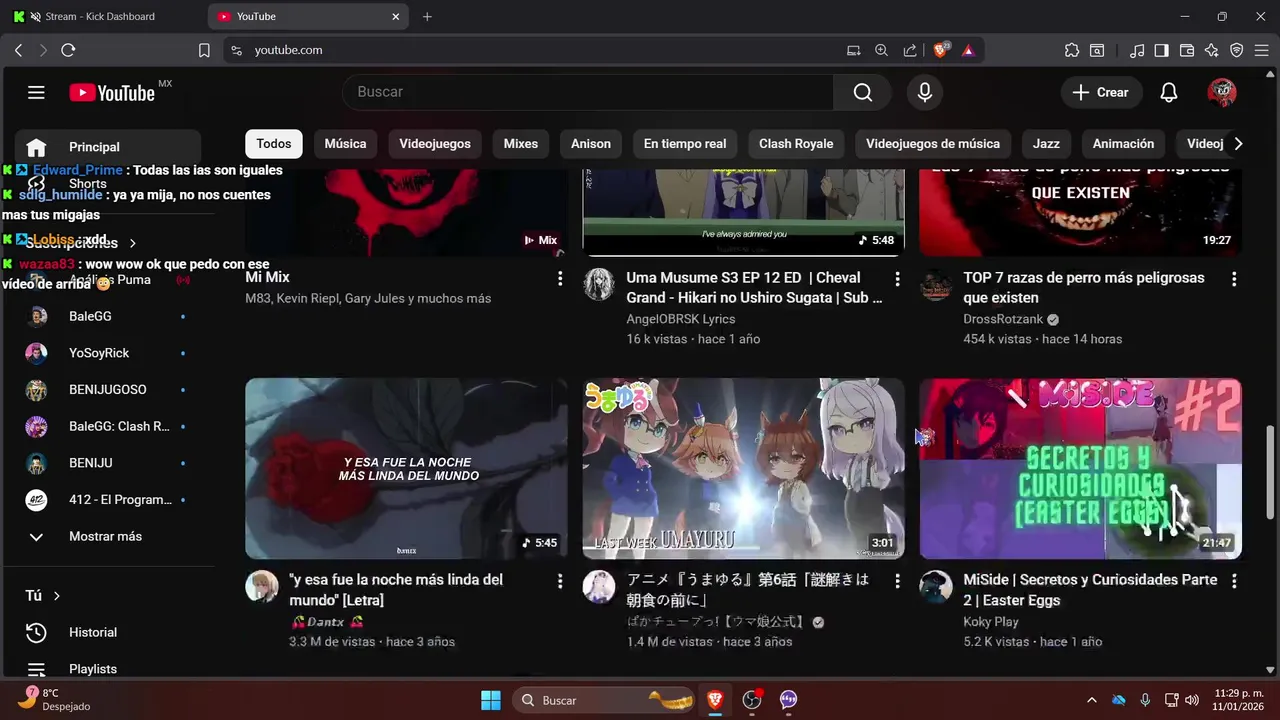Bookmark this page
The width and height of the screenshot is (1280, 720).
204,50
